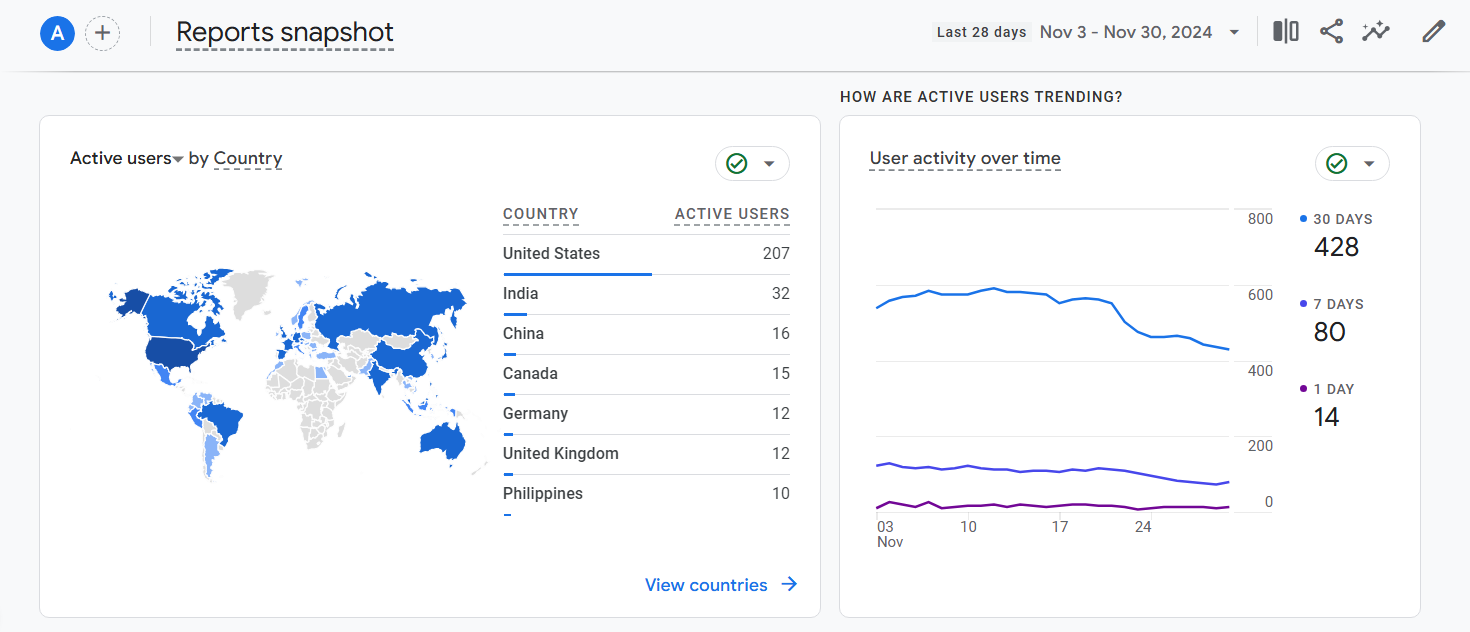Click the 428 thirty-day users value

coord(1336,247)
